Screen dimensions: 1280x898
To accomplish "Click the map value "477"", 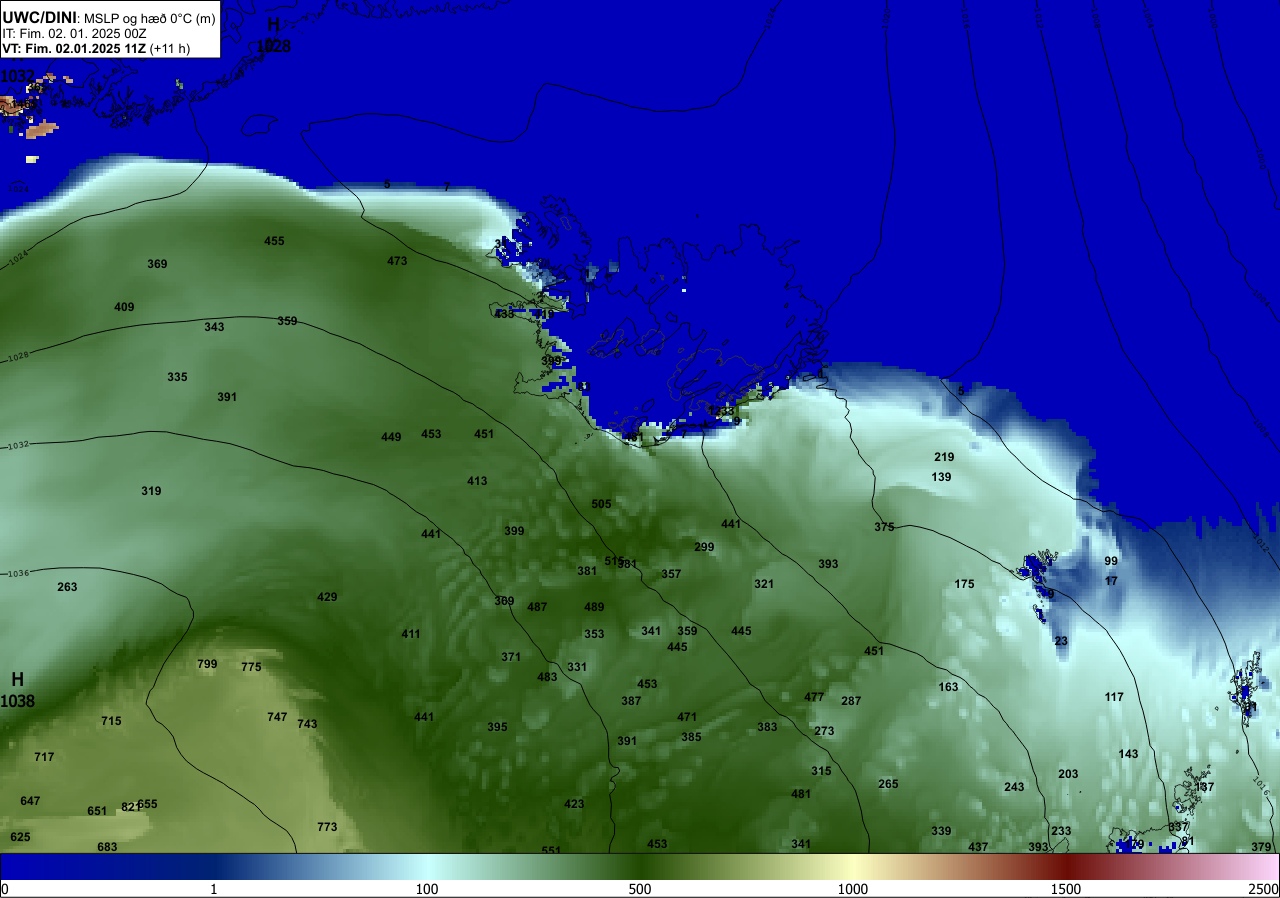I will 814,697.
